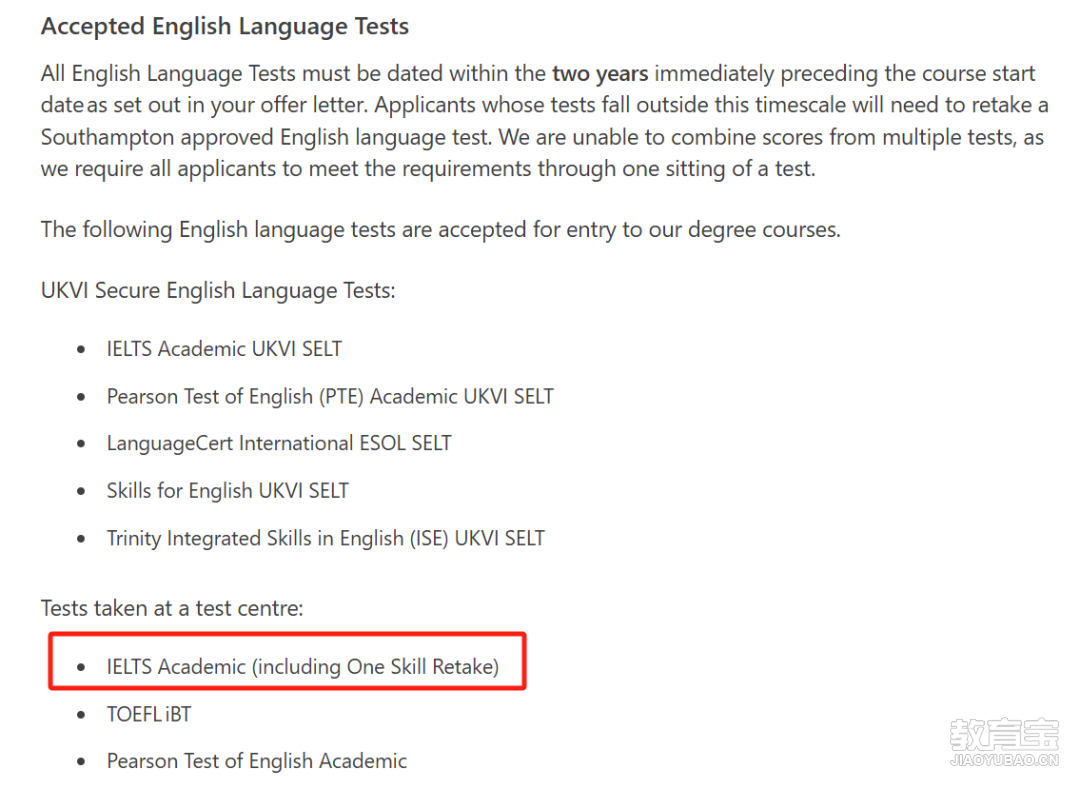Viewport: 1080px width, 789px height.
Task: Click the 'Tests taken at a test centre' label
Action: pyautogui.click(x=172, y=609)
